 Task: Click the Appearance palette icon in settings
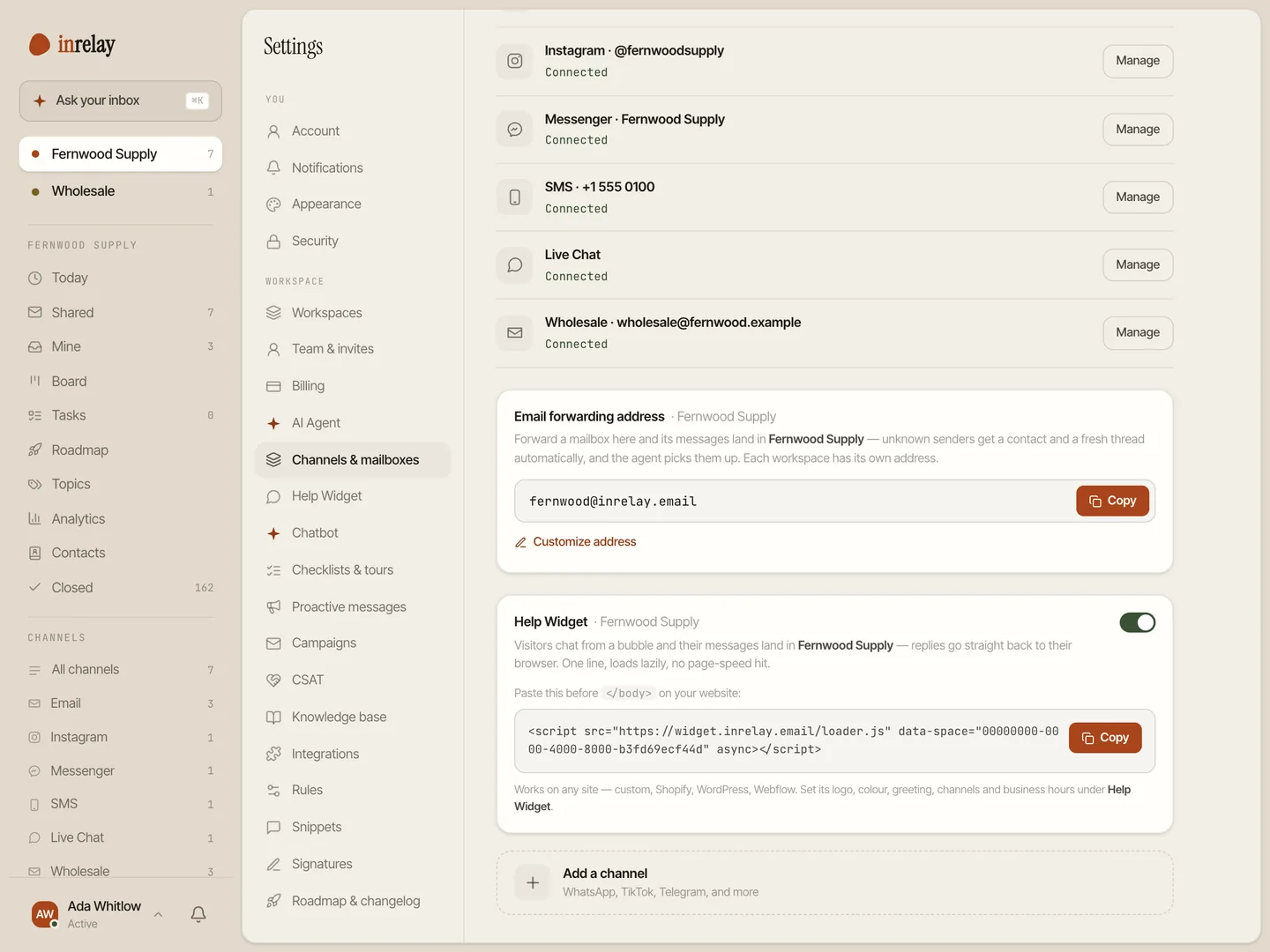click(x=273, y=205)
